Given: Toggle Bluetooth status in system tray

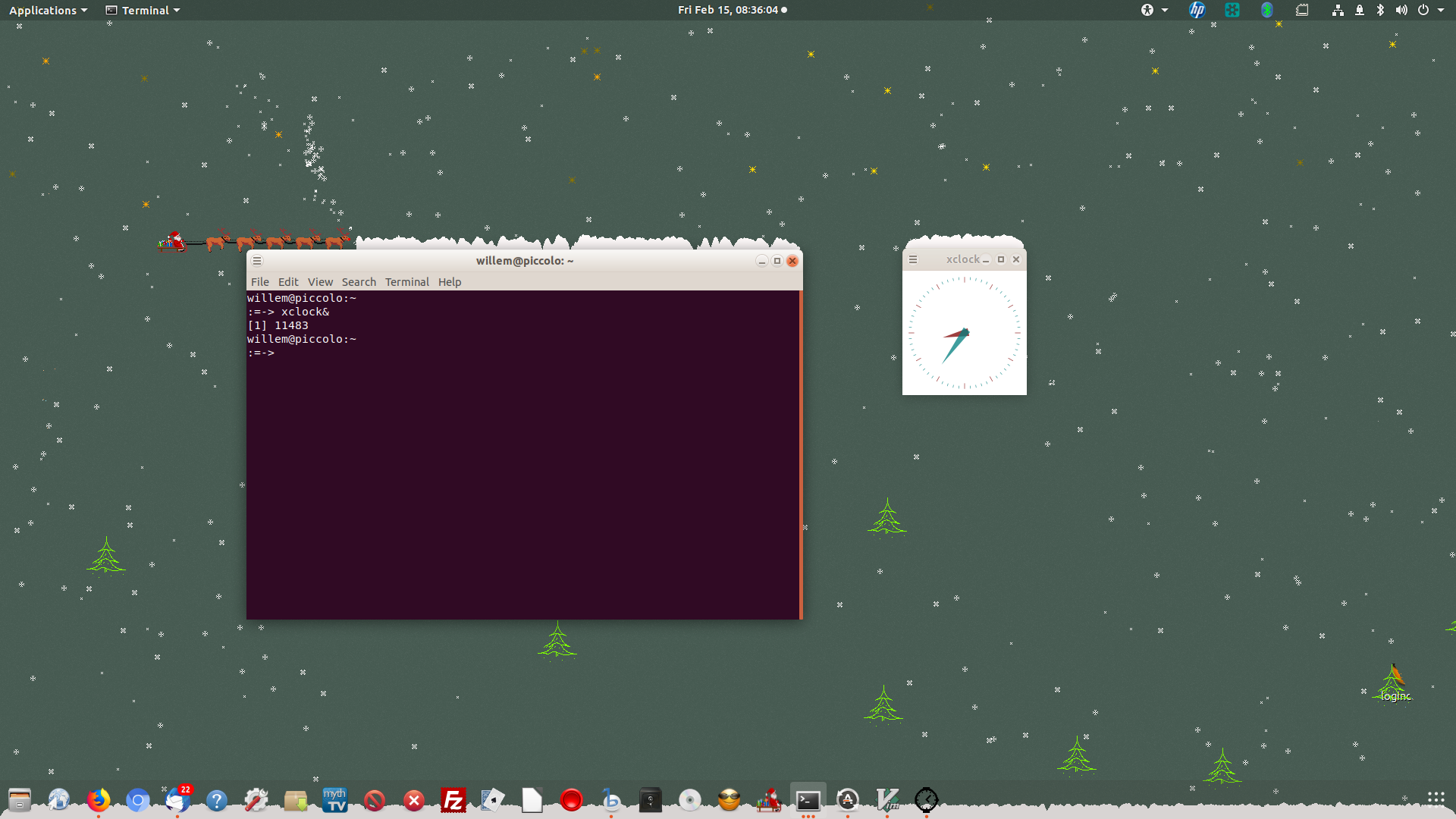Looking at the screenshot, I should click(x=1379, y=9).
